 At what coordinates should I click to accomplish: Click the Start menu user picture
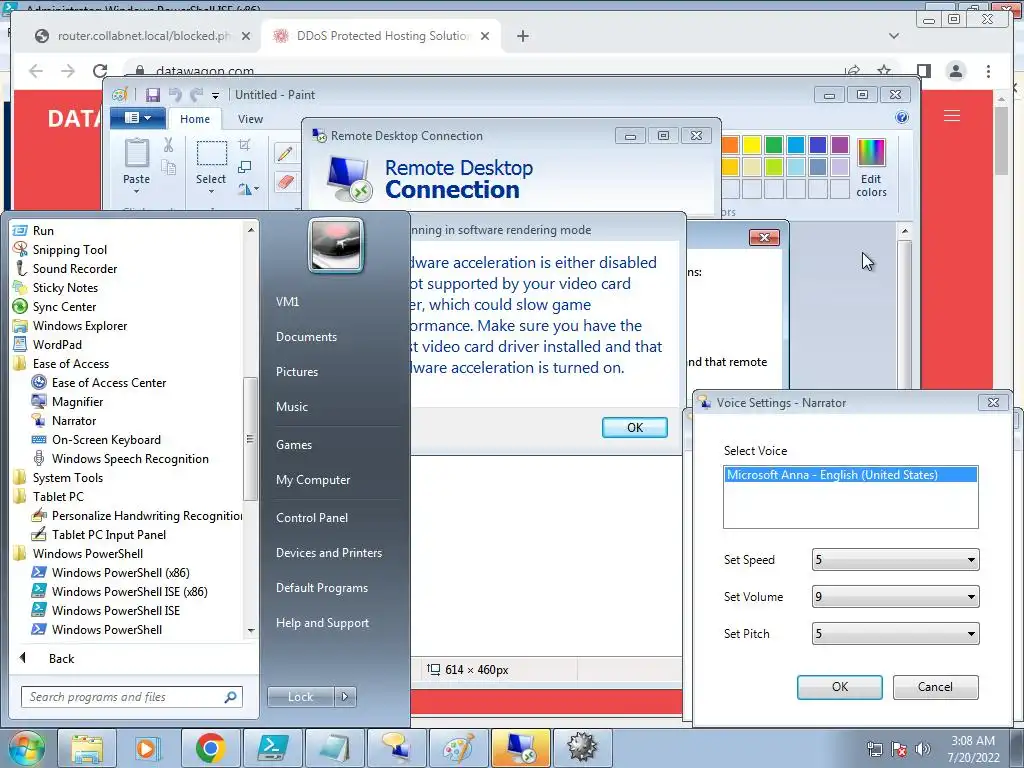[x=336, y=245]
